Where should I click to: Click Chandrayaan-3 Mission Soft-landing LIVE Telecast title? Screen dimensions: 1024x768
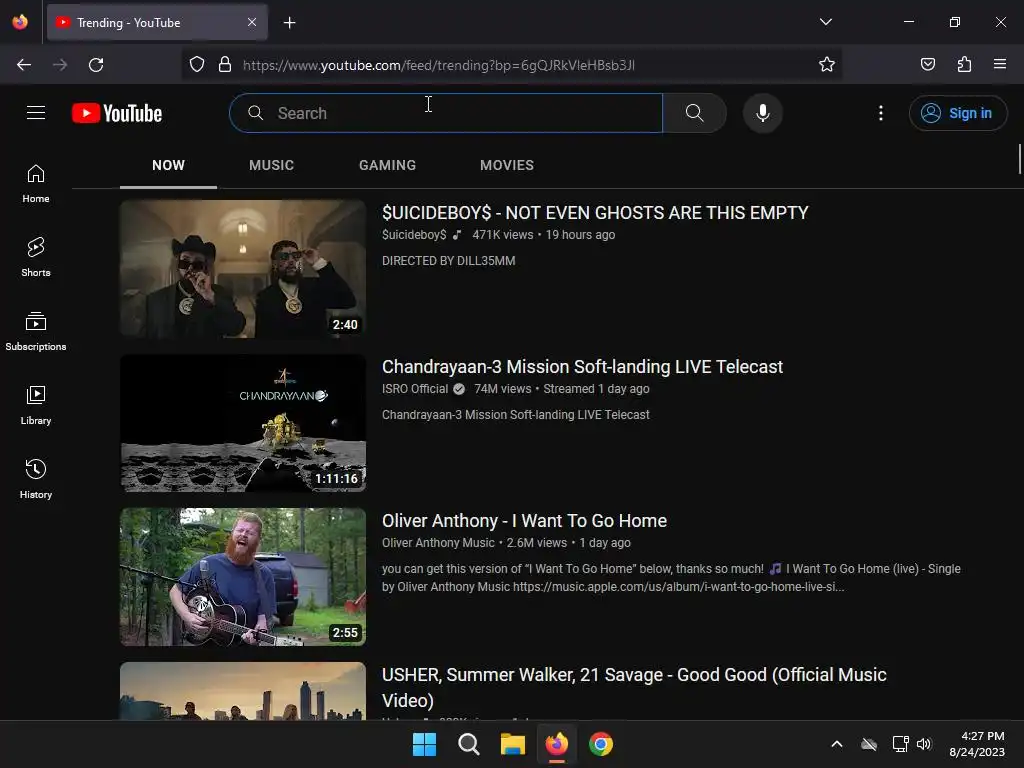pos(582,367)
